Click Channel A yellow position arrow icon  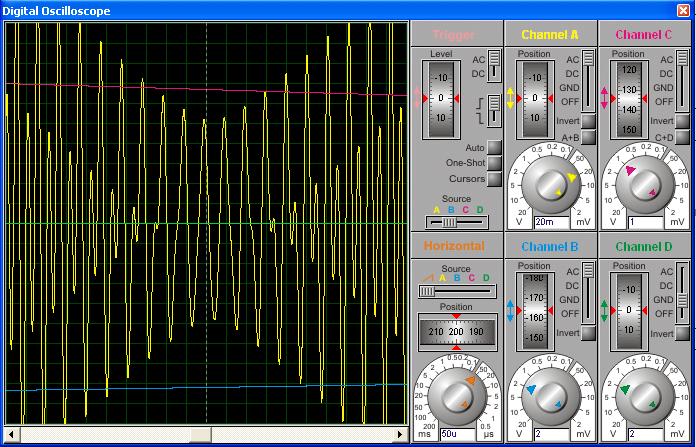(x=510, y=98)
